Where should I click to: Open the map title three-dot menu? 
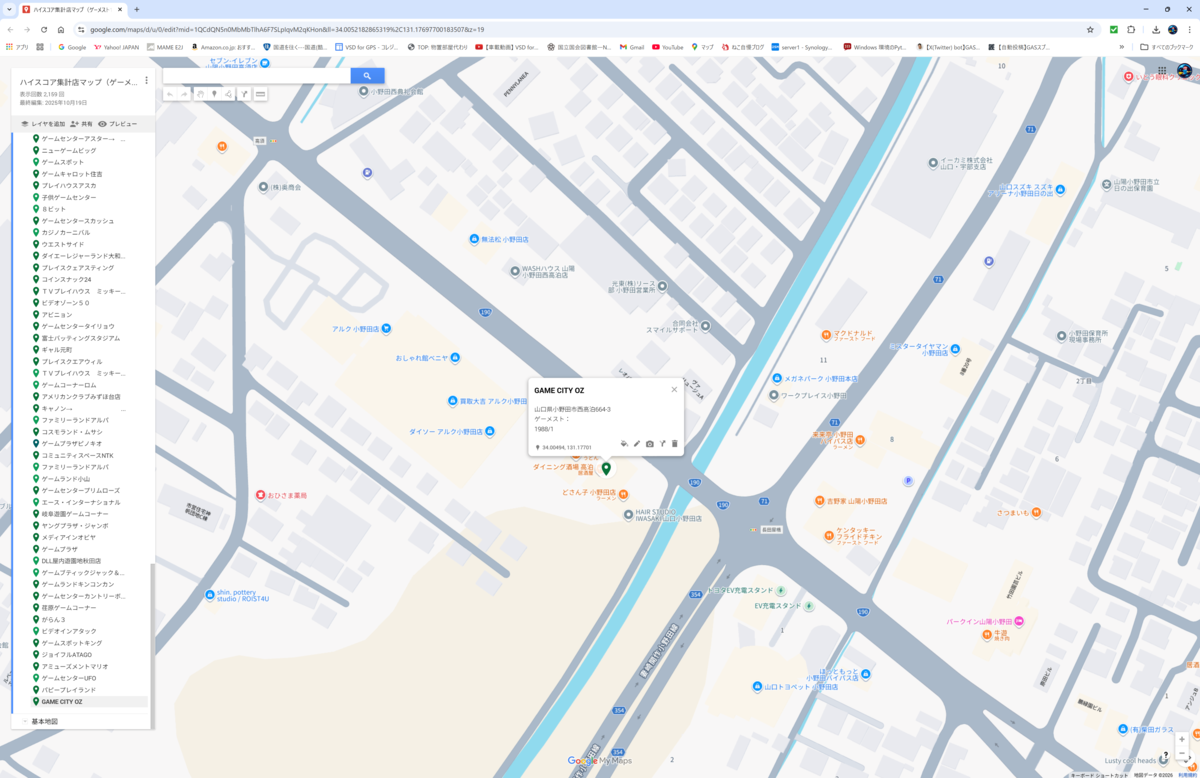click(x=146, y=80)
